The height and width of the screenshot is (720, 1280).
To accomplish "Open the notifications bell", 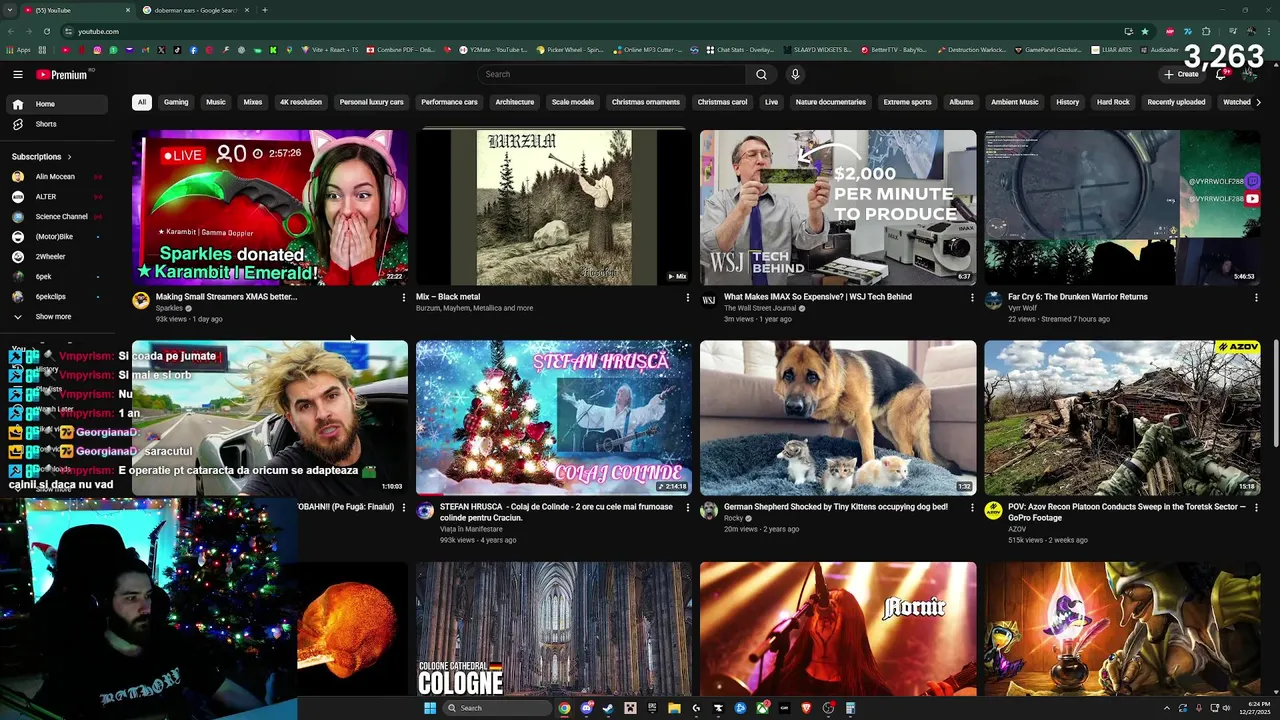I will (1221, 74).
